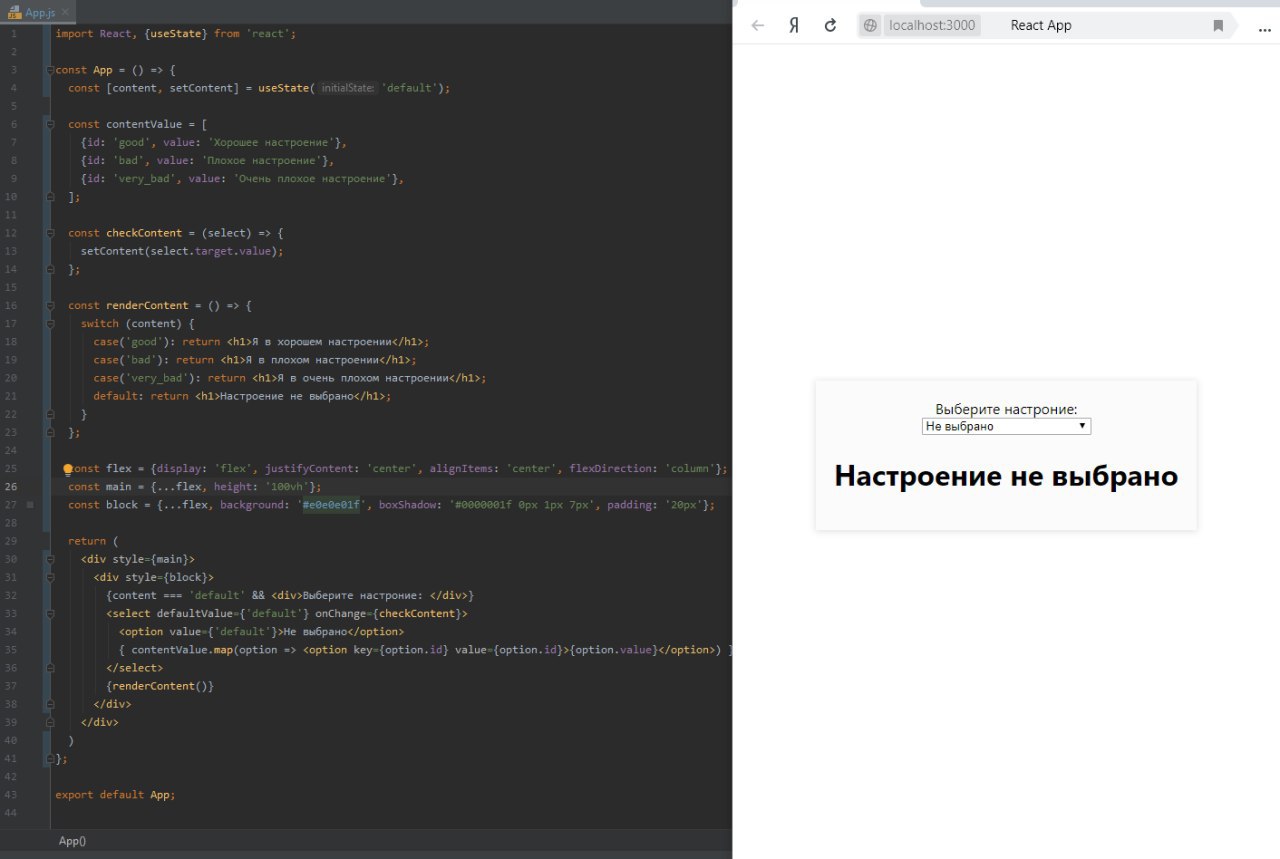1280x859 pixels.
Task: Fold the contentValue array at line 6
Action: [49, 124]
